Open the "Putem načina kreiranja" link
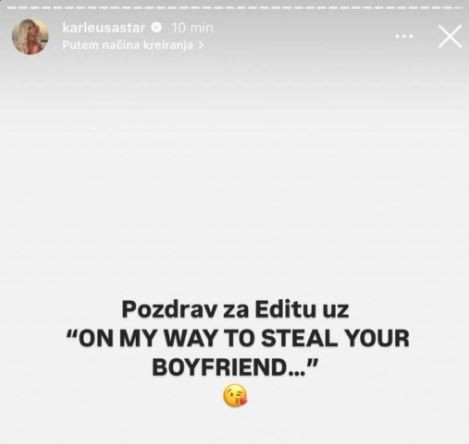This screenshot has height=444, width=469. pyautogui.click(x=128, y=45)
